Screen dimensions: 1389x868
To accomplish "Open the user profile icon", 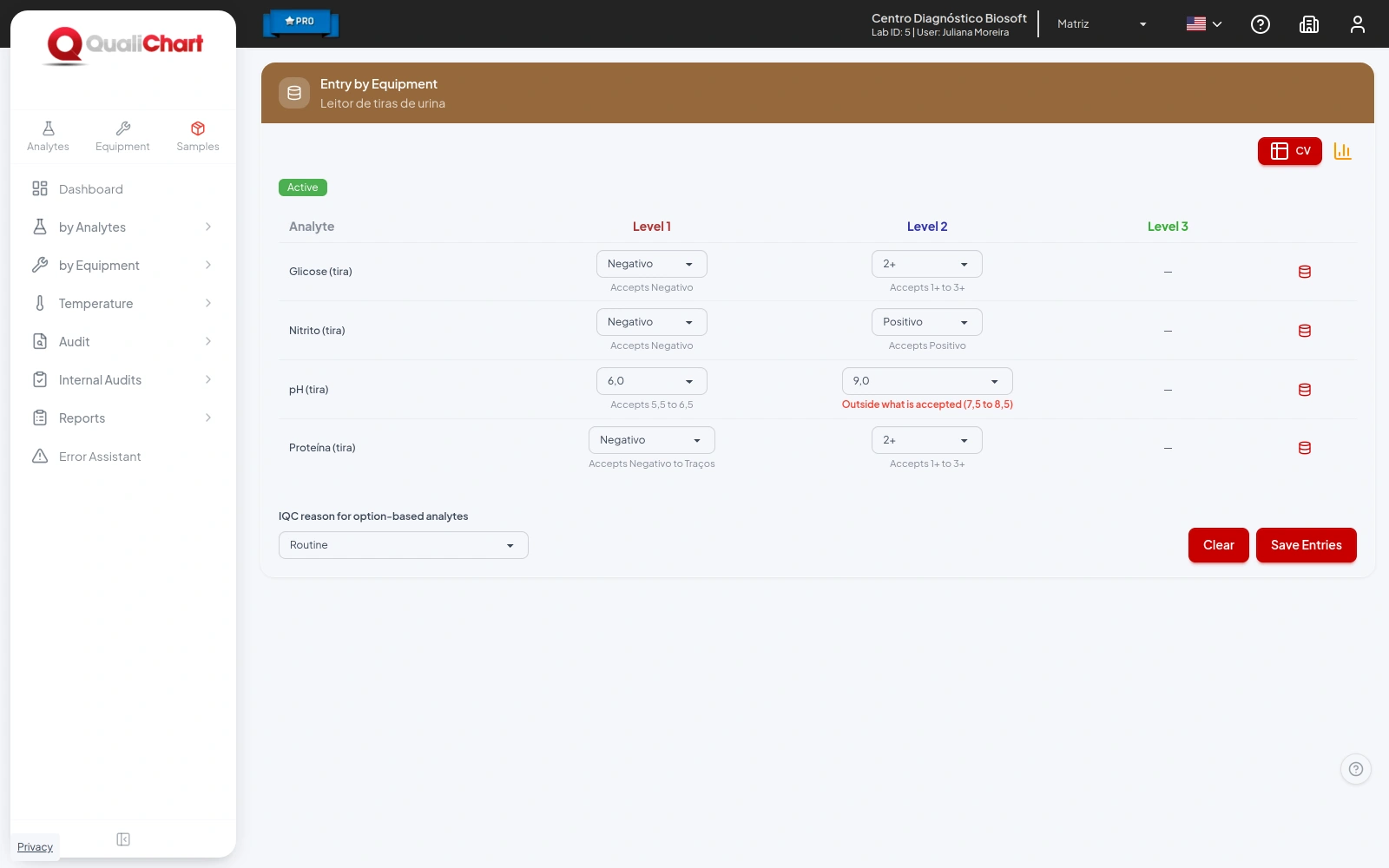I will pyautogui.click(x=1358, y=24).
